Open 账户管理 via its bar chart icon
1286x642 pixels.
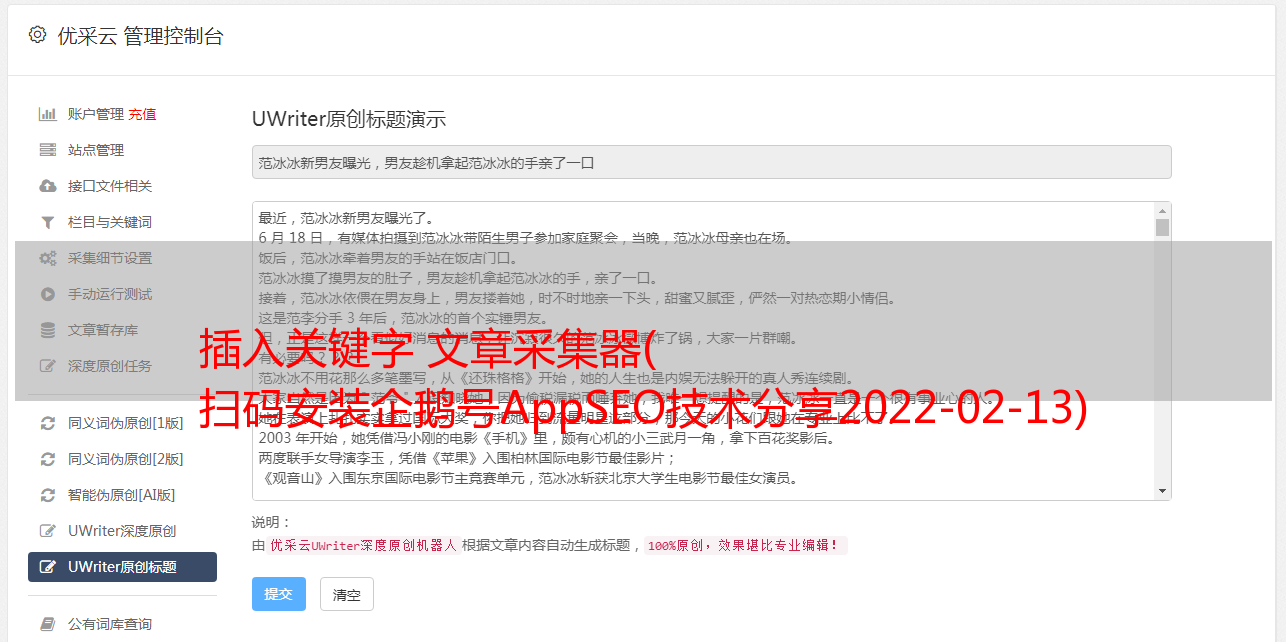pyautogui.click(x=47, y=114)
